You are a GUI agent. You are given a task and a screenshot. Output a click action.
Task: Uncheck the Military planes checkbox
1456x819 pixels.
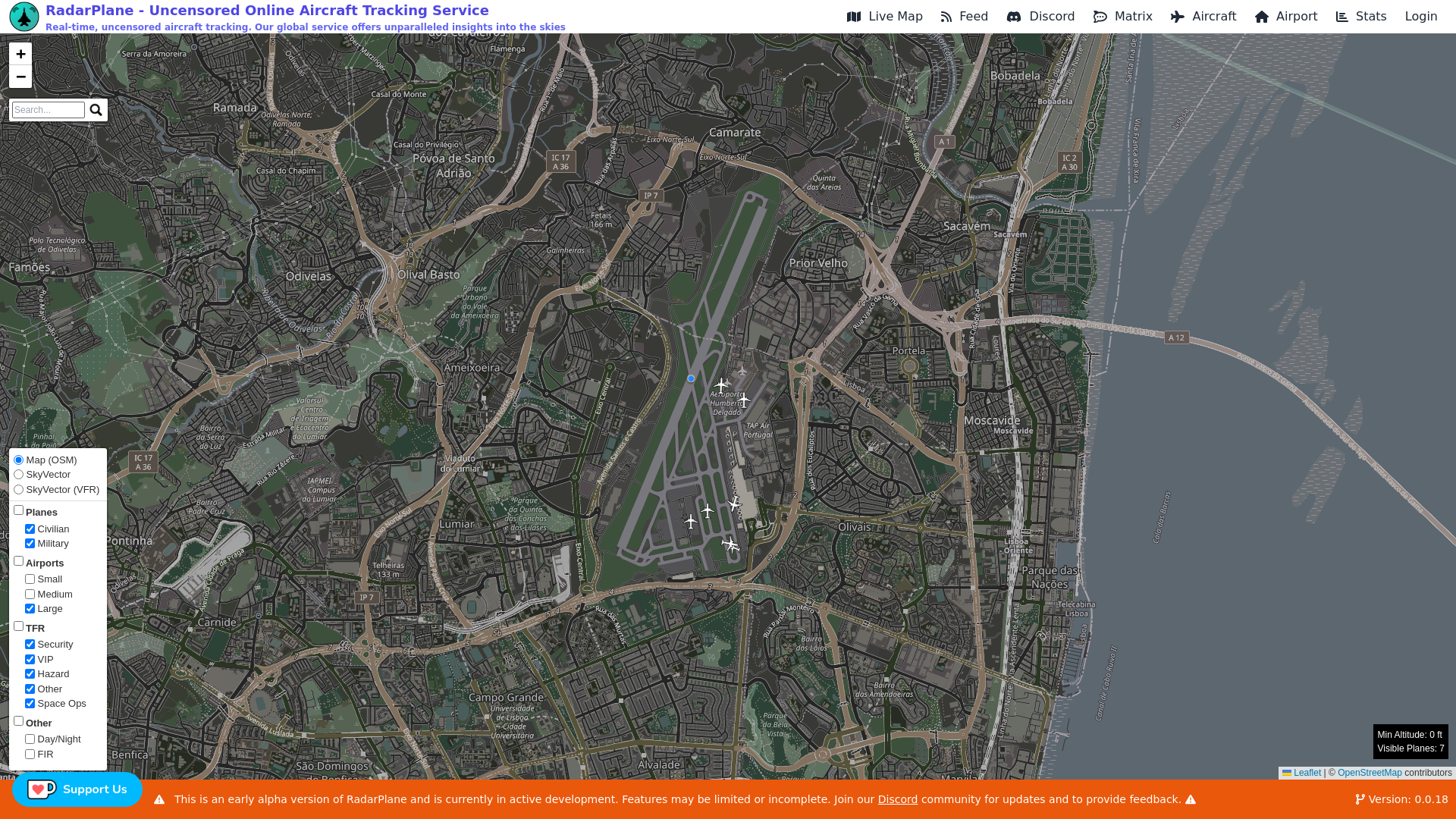tap(30, 544)
